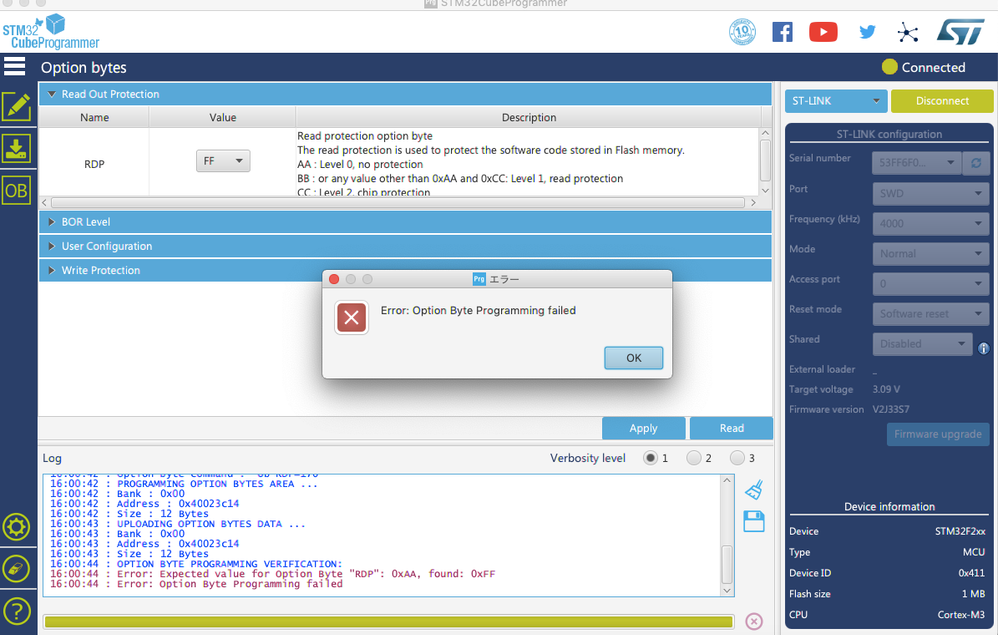This screenshot has height=635, width=998.
Task: Open the Port SWD dropdown
Action: point(931,193)
